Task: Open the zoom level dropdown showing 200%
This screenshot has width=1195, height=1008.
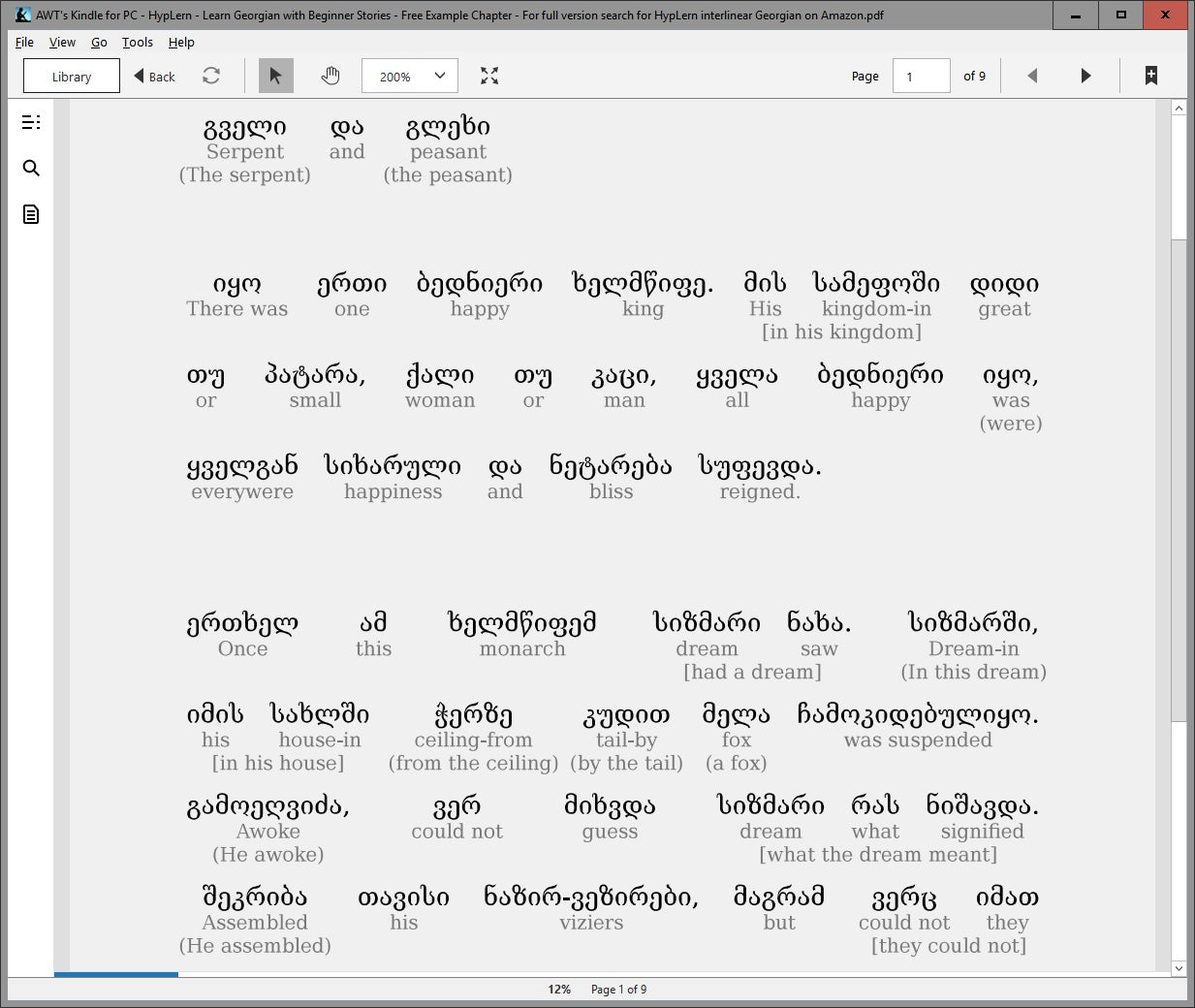Action: coord(409,76)
